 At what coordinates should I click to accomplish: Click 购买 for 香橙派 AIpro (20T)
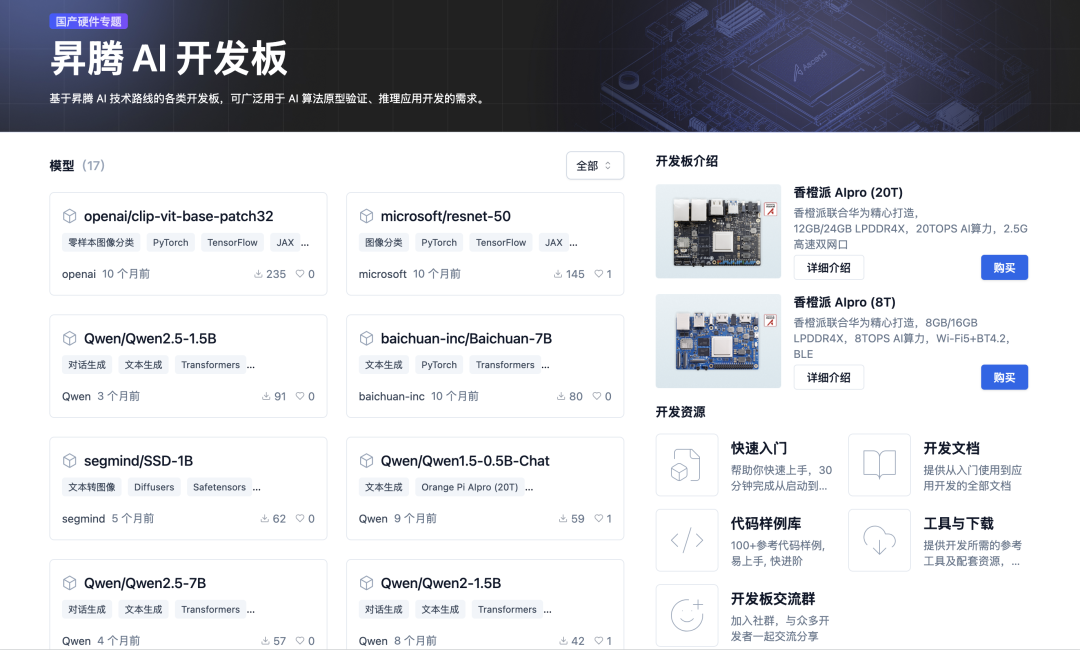pos(1004,268)
